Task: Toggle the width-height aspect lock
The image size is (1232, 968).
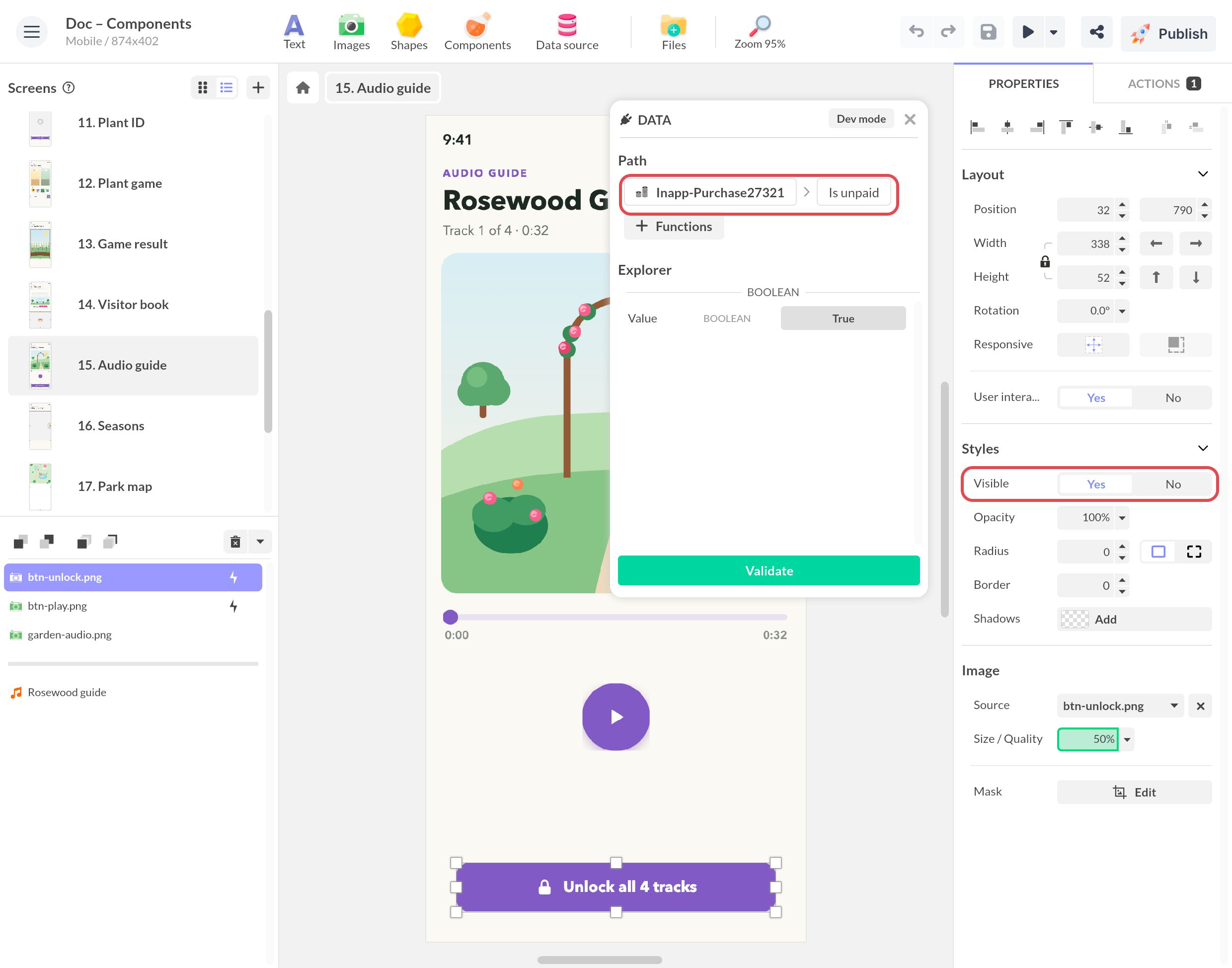Action: coord(1045,261)
